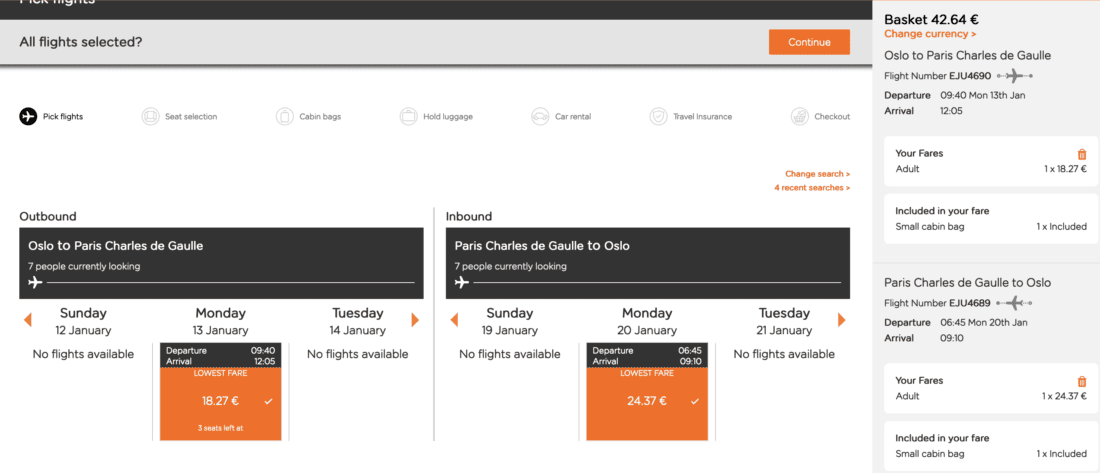Open the 4 recent searches link

pyautogui.click(x=811, y=188)
